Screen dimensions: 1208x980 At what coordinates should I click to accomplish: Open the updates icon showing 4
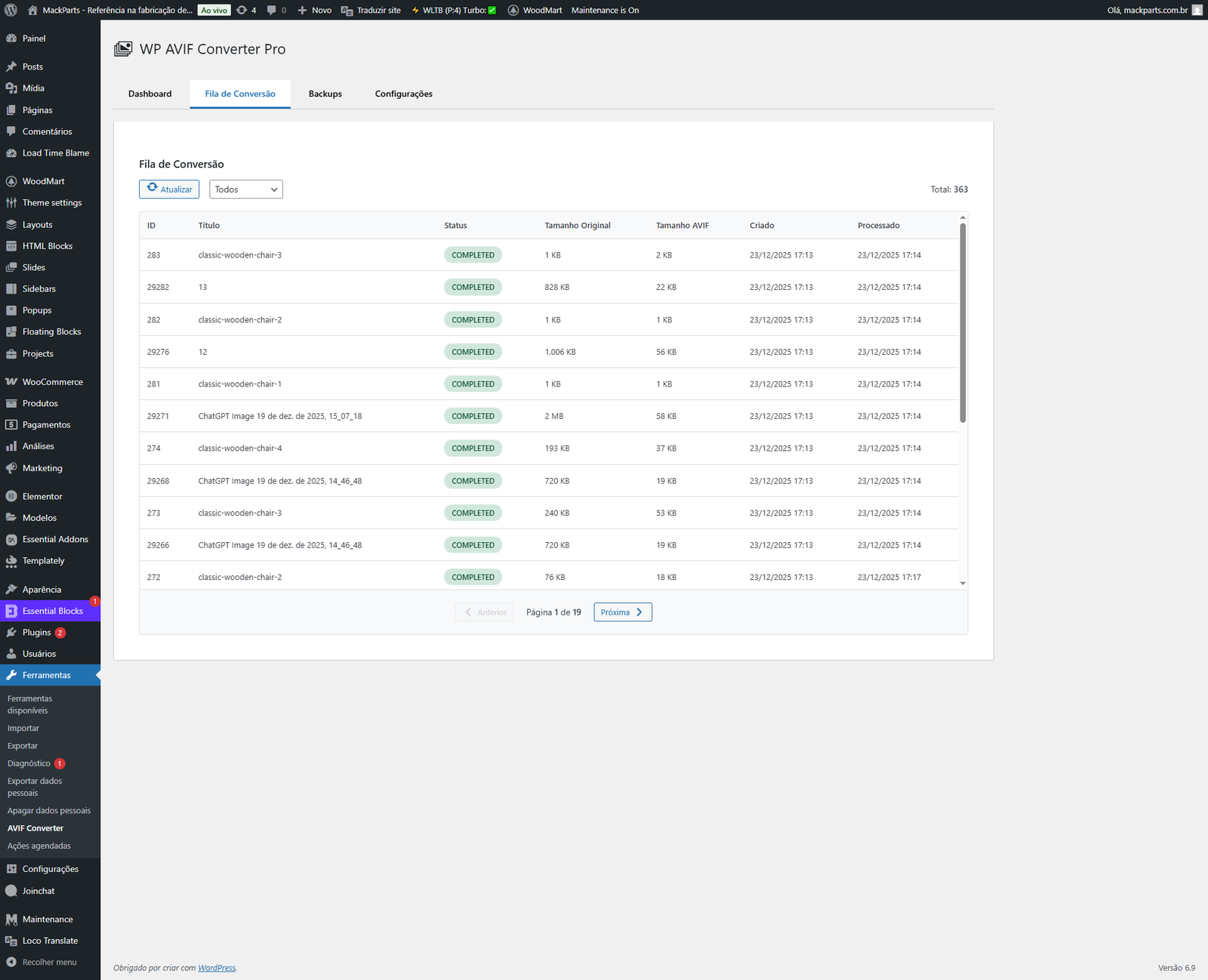click(x=246, y=10)
